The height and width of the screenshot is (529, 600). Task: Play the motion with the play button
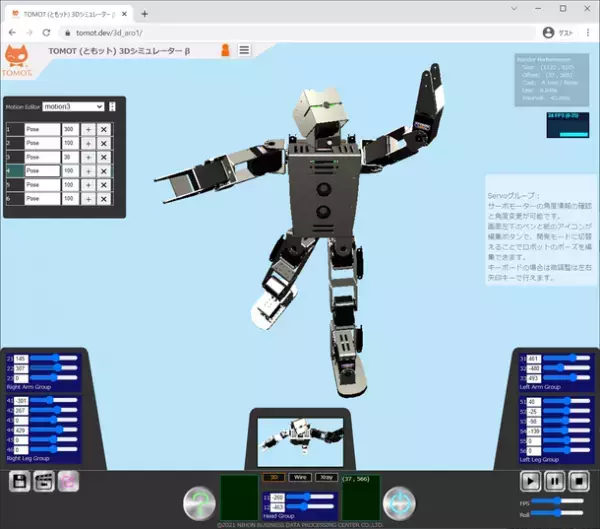(x=530, y=481)
